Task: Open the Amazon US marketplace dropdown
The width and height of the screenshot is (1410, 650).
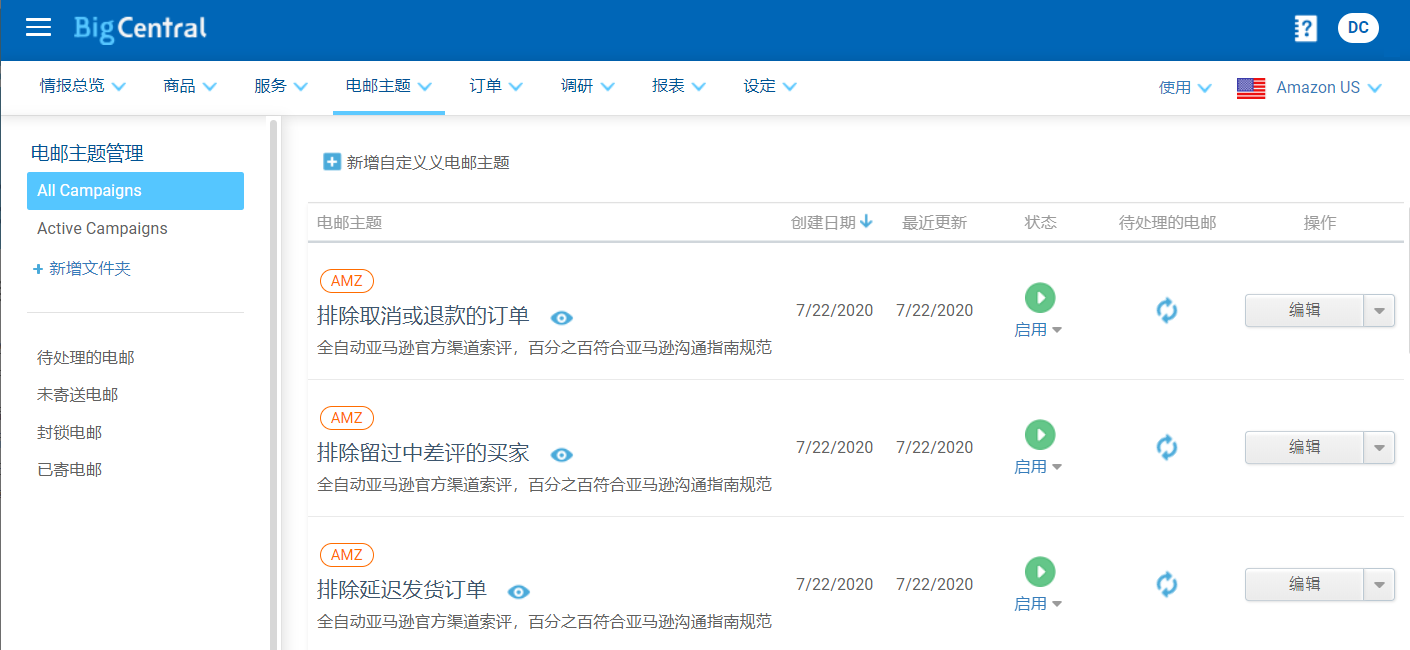Action: (x=1329, y=88)
